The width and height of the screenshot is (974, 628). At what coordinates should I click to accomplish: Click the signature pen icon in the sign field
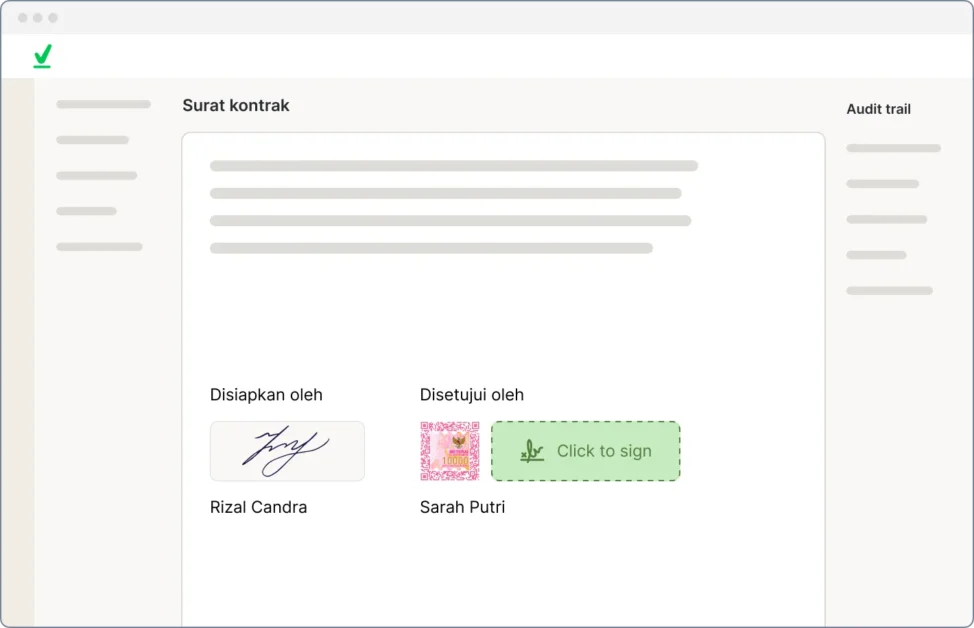532,451
